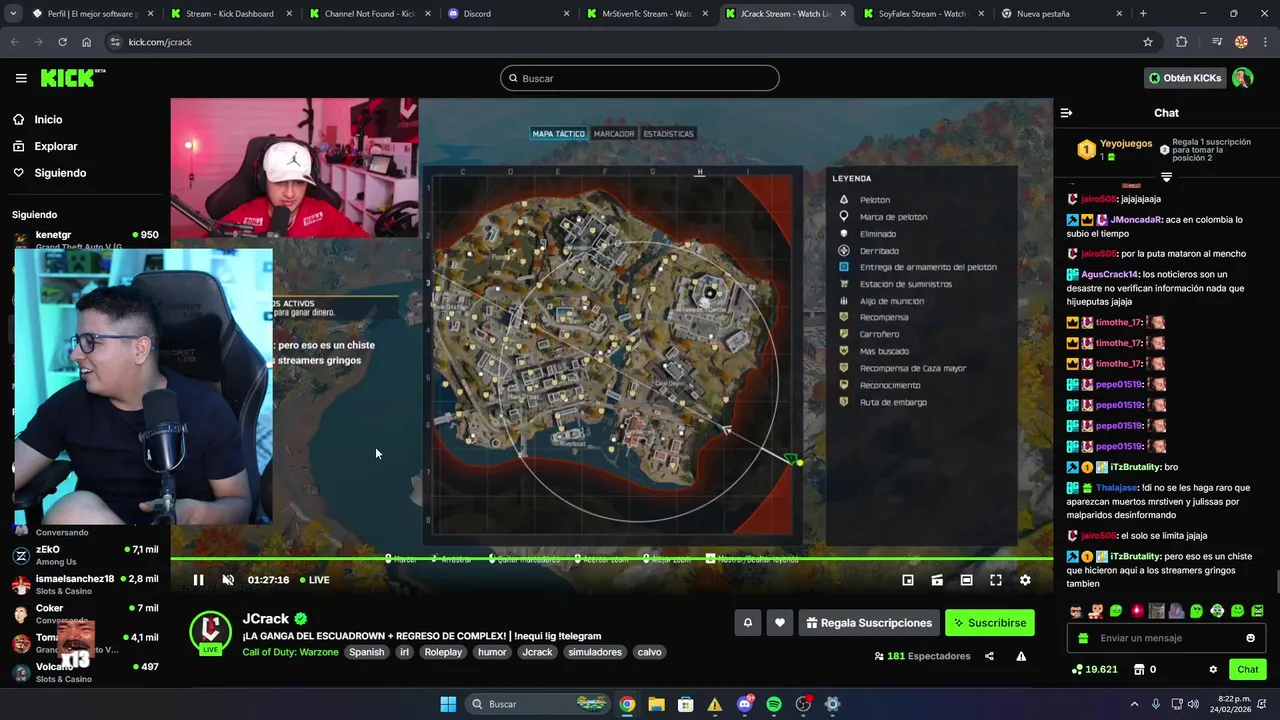The height and width of the screenshot is (720, 1280).
Task: Switch to Stream - Kick Dashboard tab
Action: 229,14
